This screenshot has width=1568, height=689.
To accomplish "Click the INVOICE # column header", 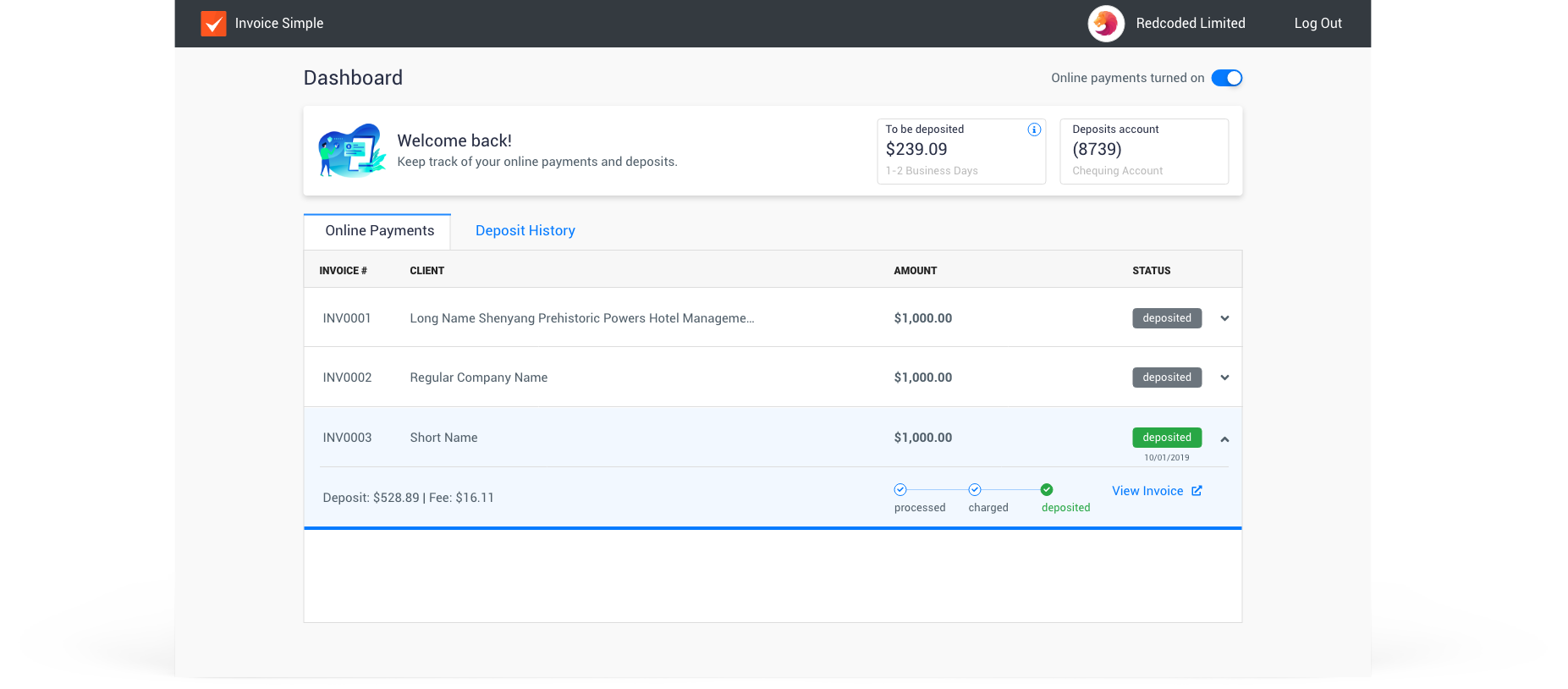I will click(344, 271).
